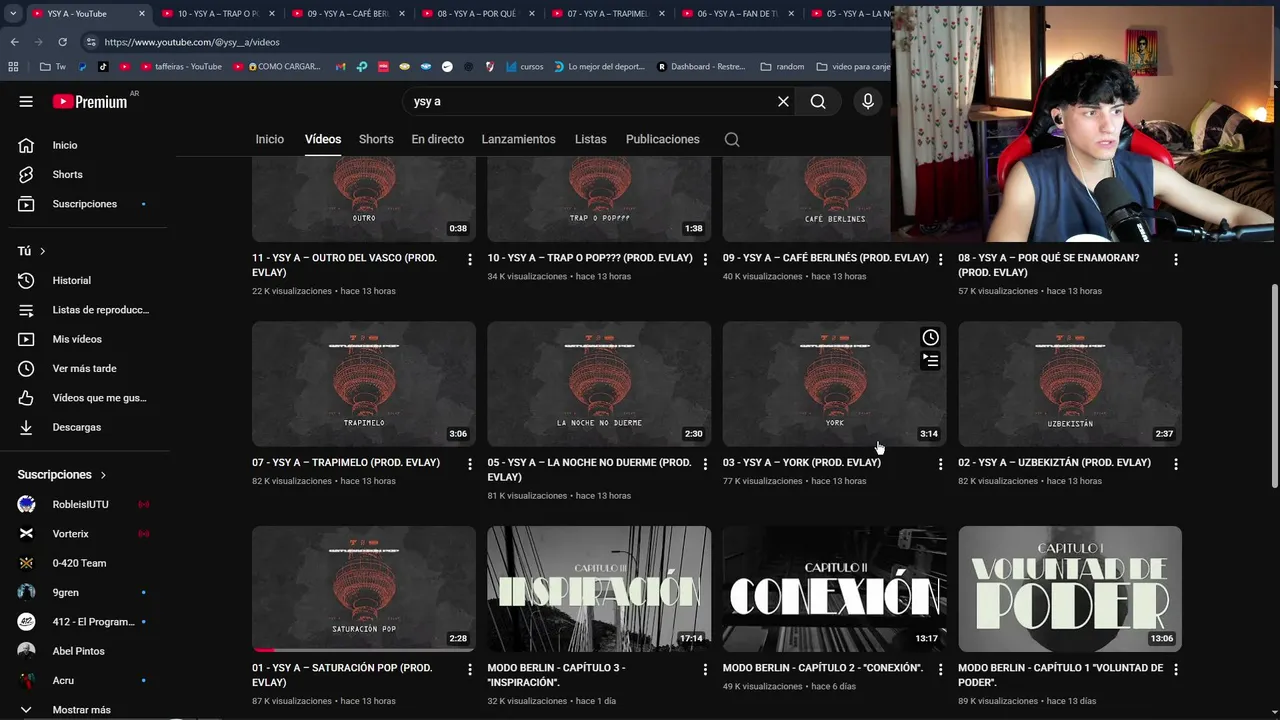This screenshot has height=720, width=1280.
Task: Expand the Suscripciones section chevron
Action: click(102, 475)
